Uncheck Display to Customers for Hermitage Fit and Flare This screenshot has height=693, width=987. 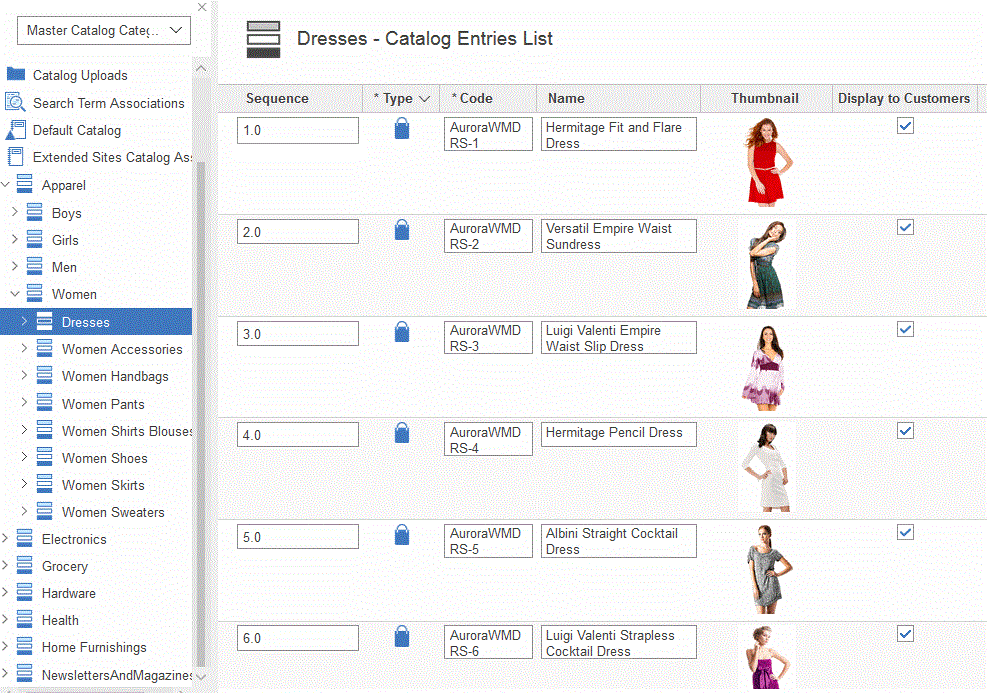(905, 126)
